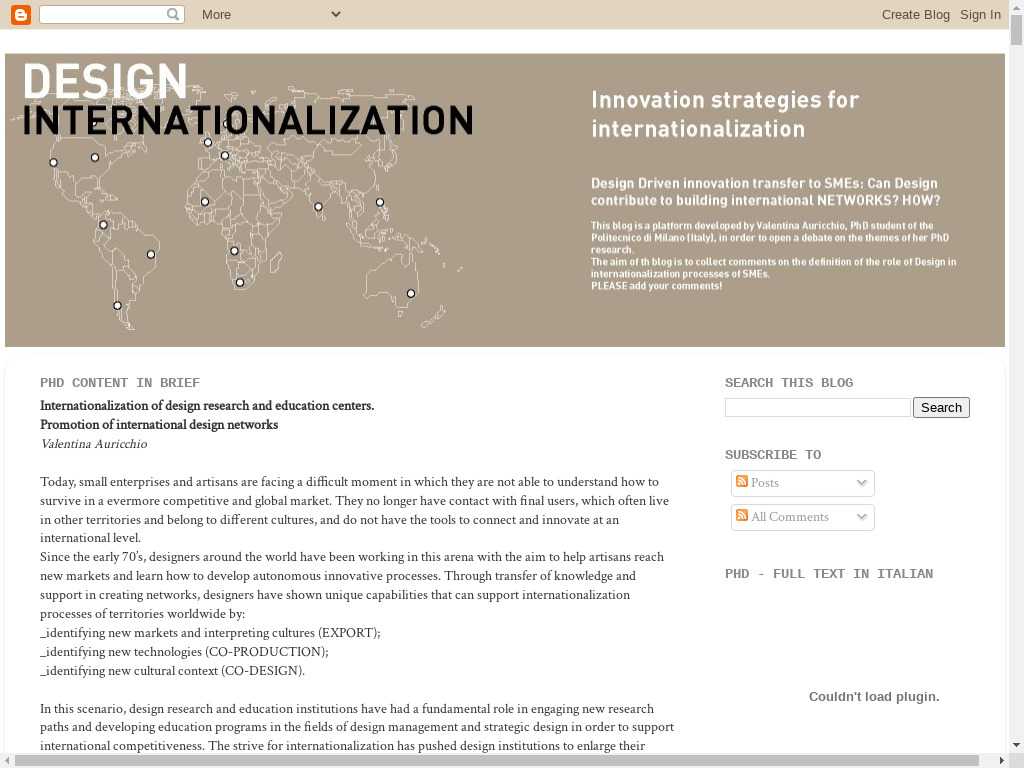Click the vertical scrollbar down arrow

pos(1016,745)
